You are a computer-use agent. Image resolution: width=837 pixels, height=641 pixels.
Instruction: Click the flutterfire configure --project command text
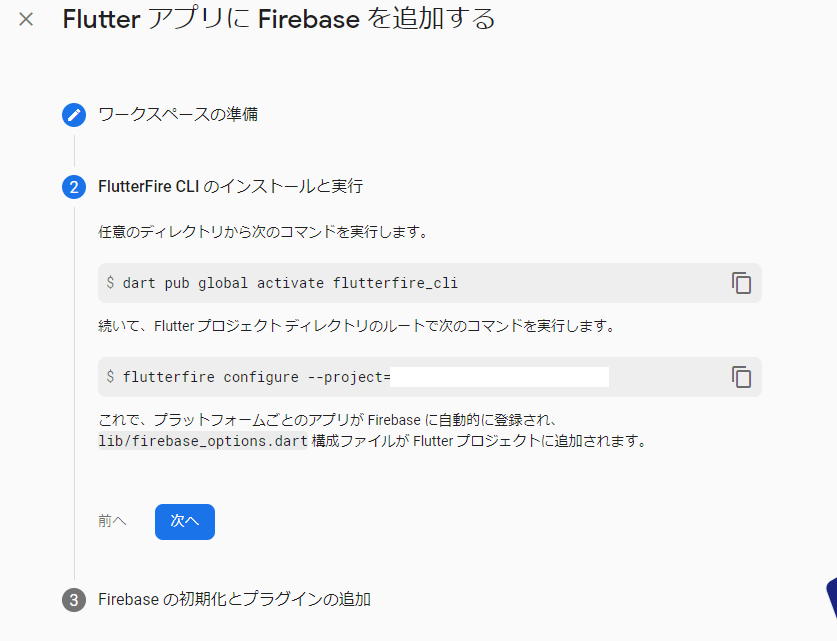(255, 377)
